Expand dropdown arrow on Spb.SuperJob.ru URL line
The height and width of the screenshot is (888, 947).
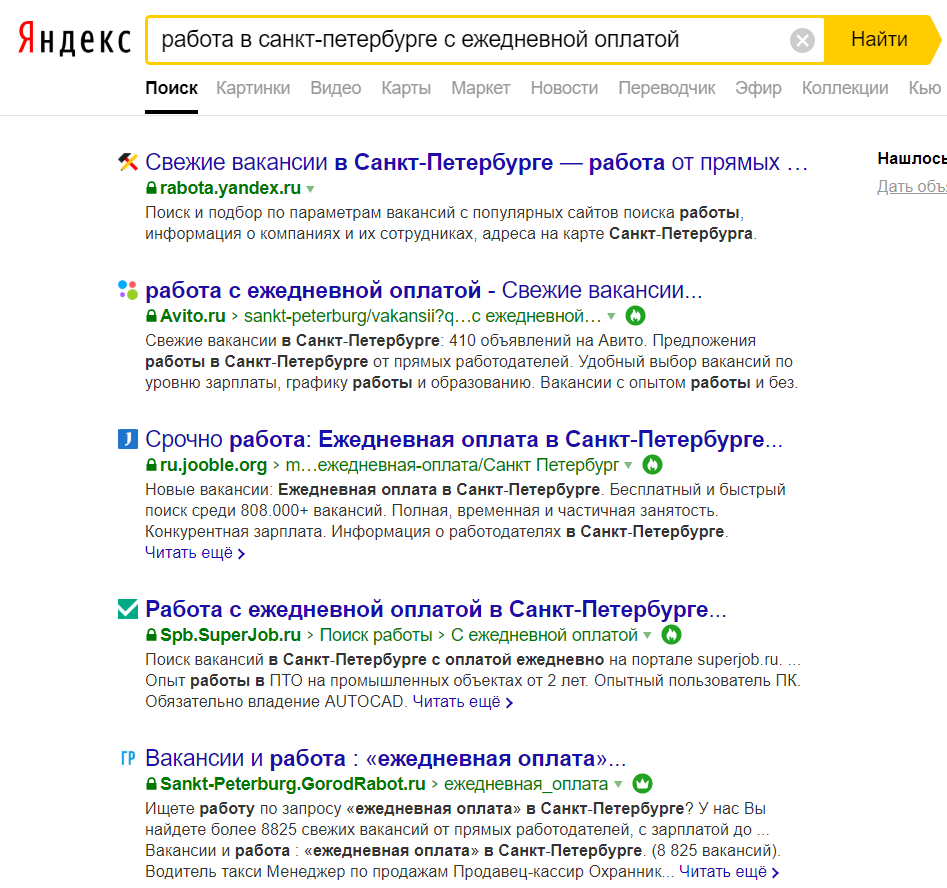[x=647, y=635]
